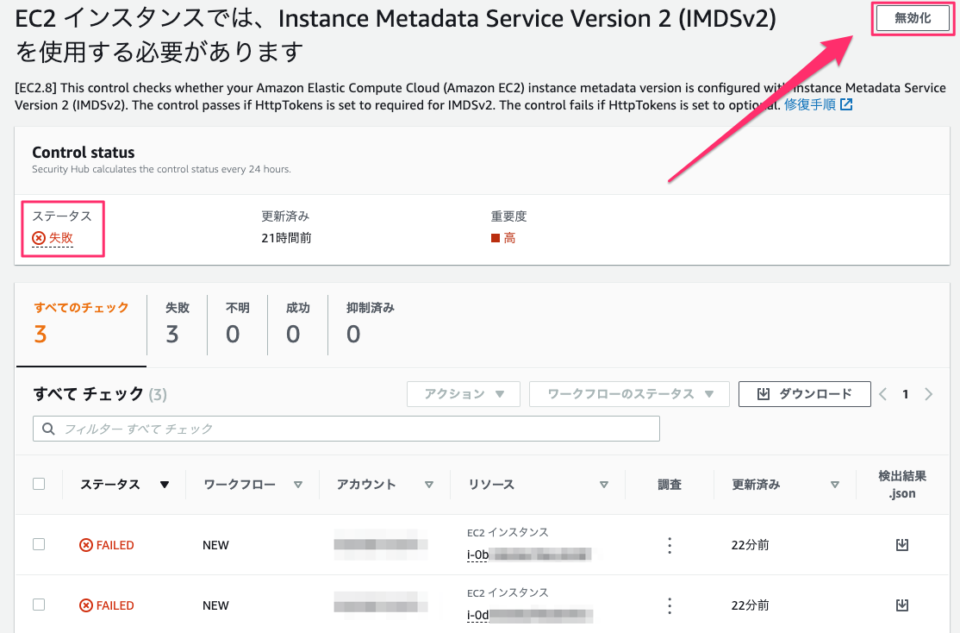960x633 pixels.
Task: Sort by ステータス column arrow
Action: [x=164, y=485]
